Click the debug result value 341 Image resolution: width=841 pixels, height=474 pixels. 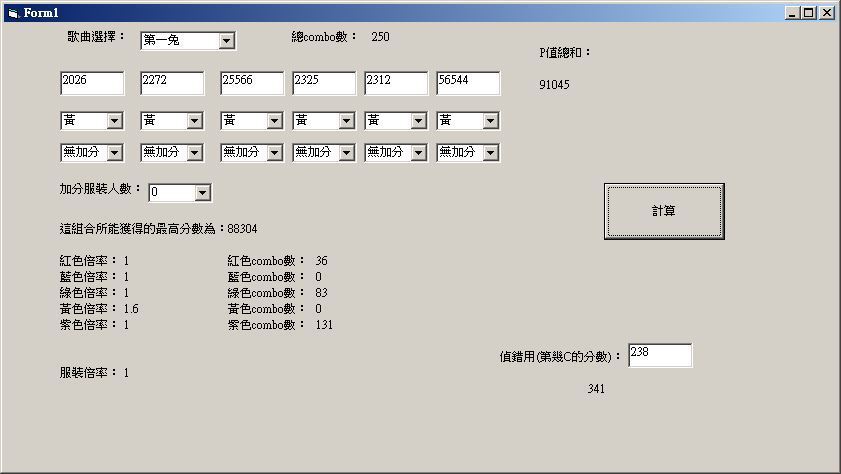(x=596, y=389)
